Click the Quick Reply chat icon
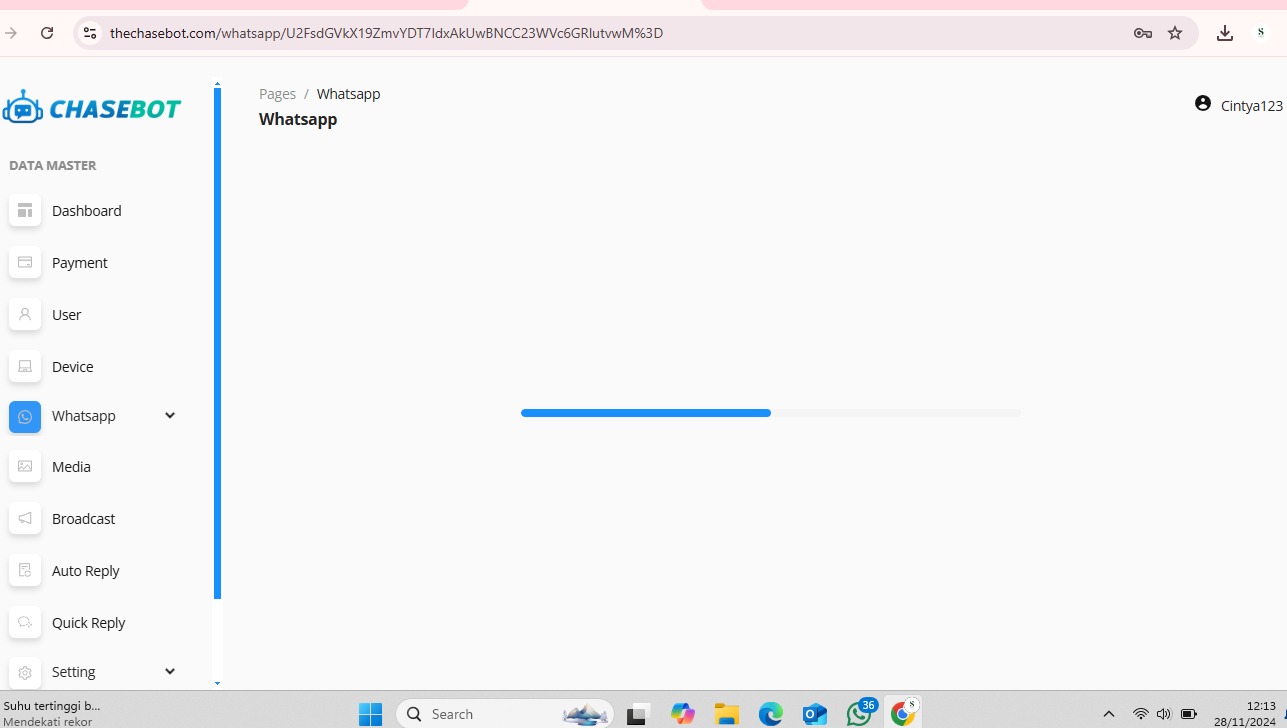1287x728 pixels. pos(25,623)
